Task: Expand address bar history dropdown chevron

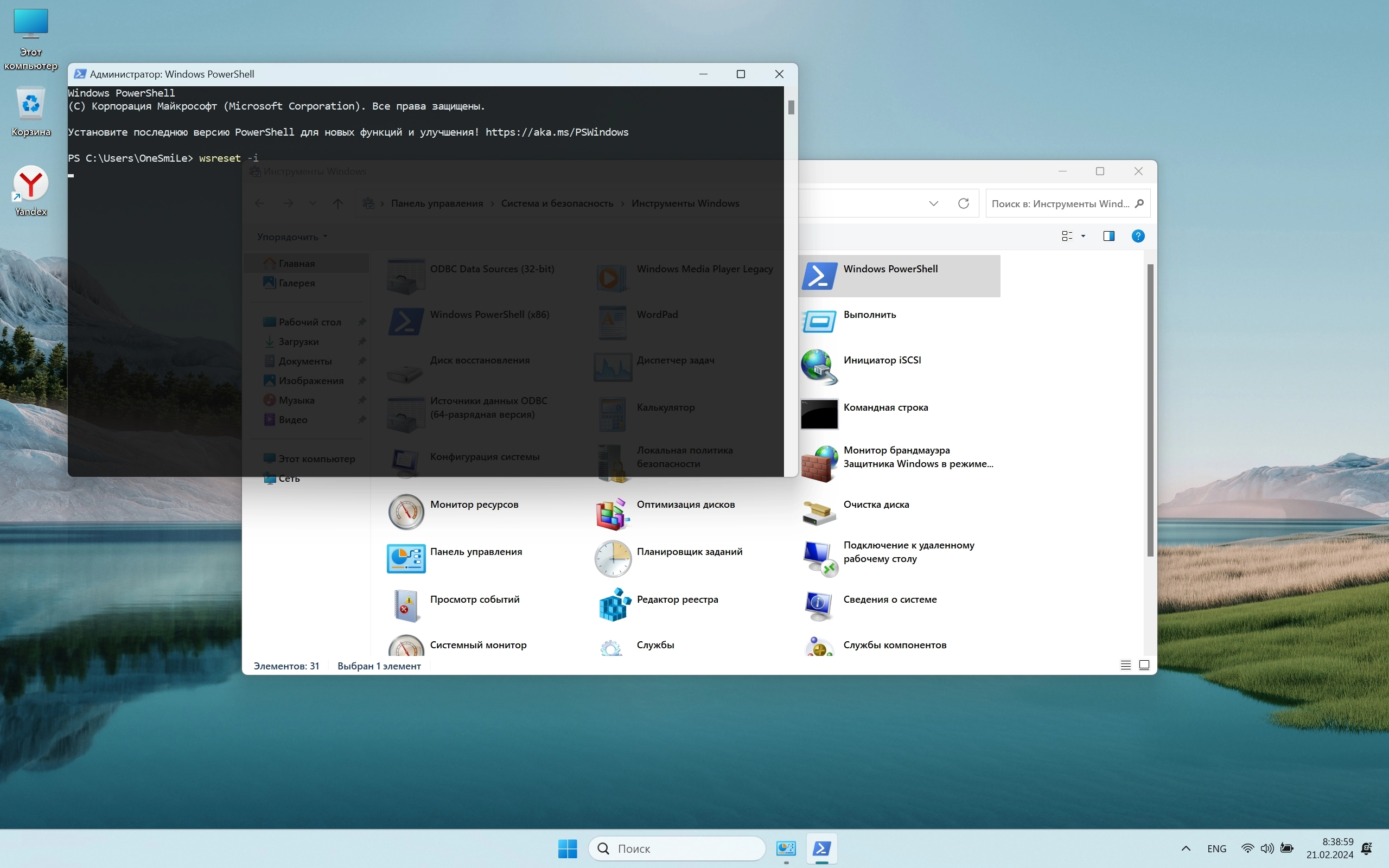Action: [933, 203]
